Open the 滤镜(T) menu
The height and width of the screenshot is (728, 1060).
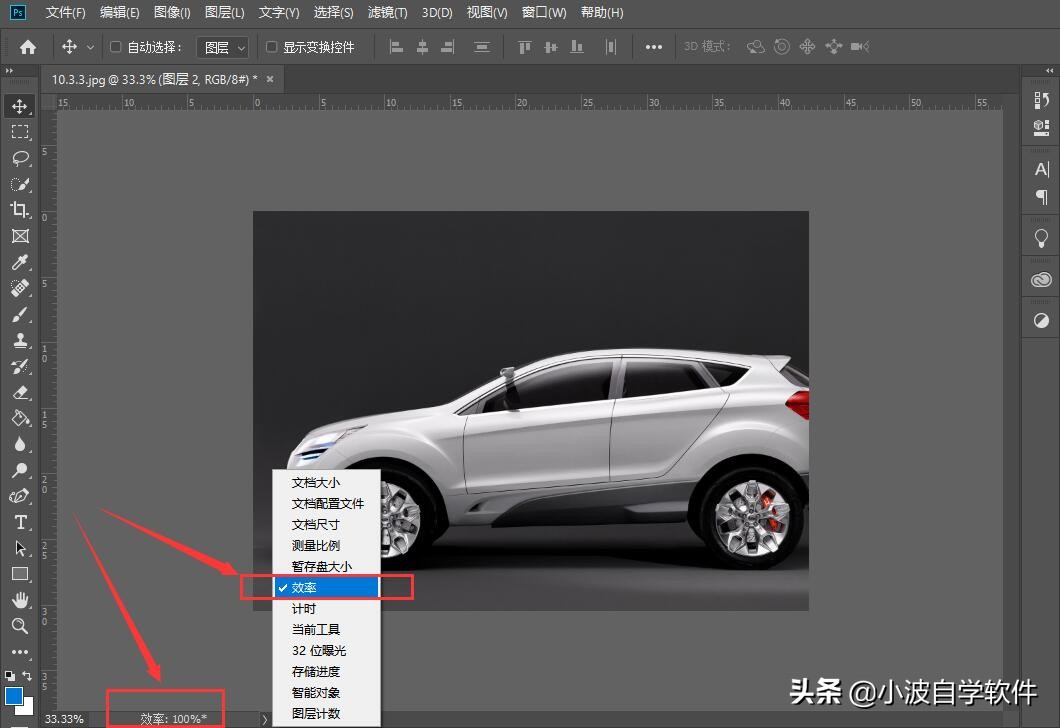pos(387,12)
